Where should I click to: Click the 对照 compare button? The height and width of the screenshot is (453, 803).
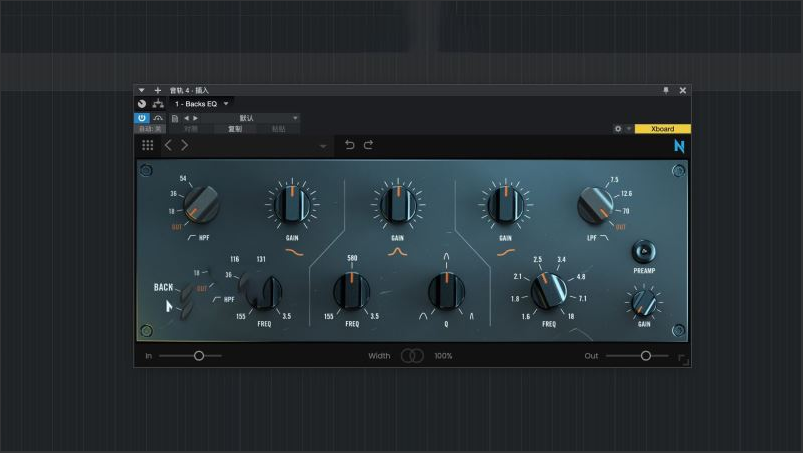pyautogui.click(x=191, y=129)
